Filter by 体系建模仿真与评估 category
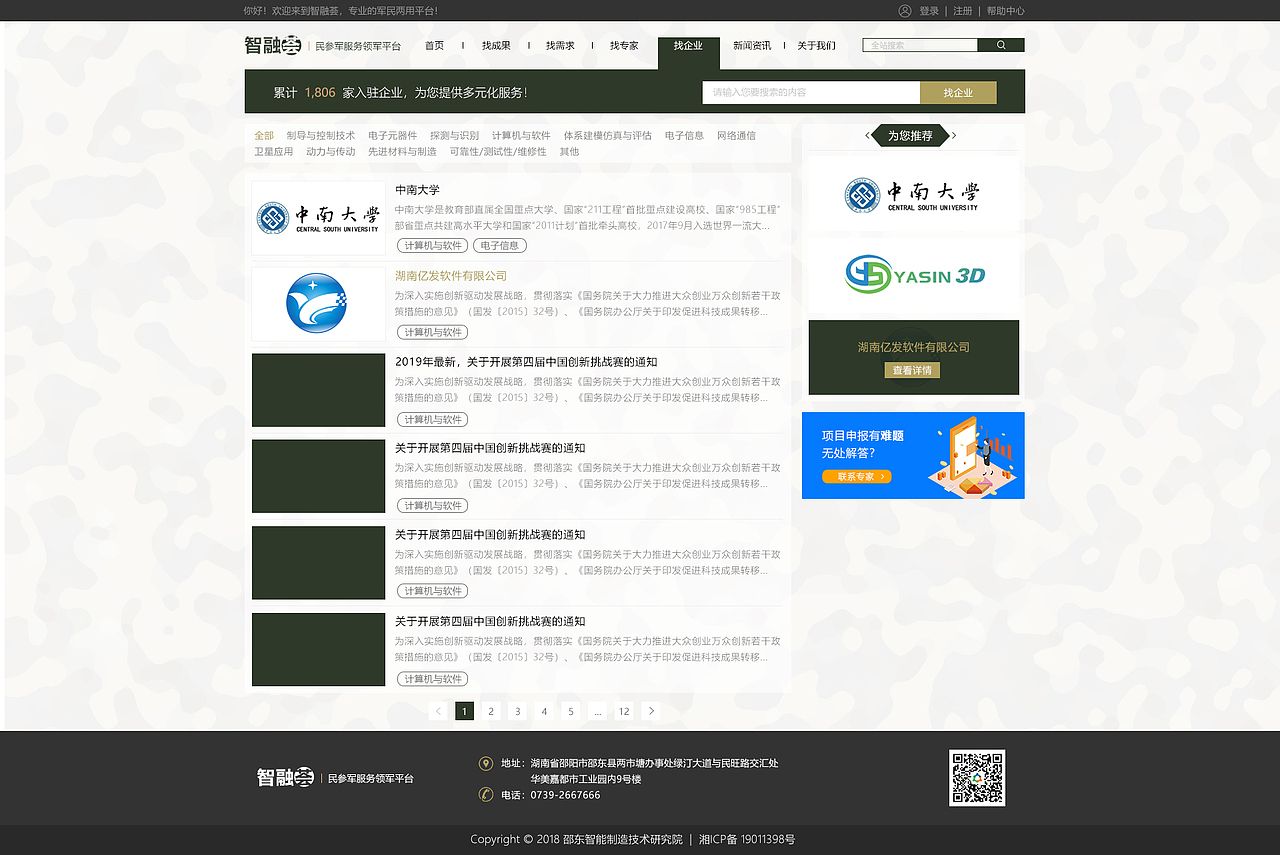The width and height of the screenshot is (1280, 855). click(x=607, y=136)
